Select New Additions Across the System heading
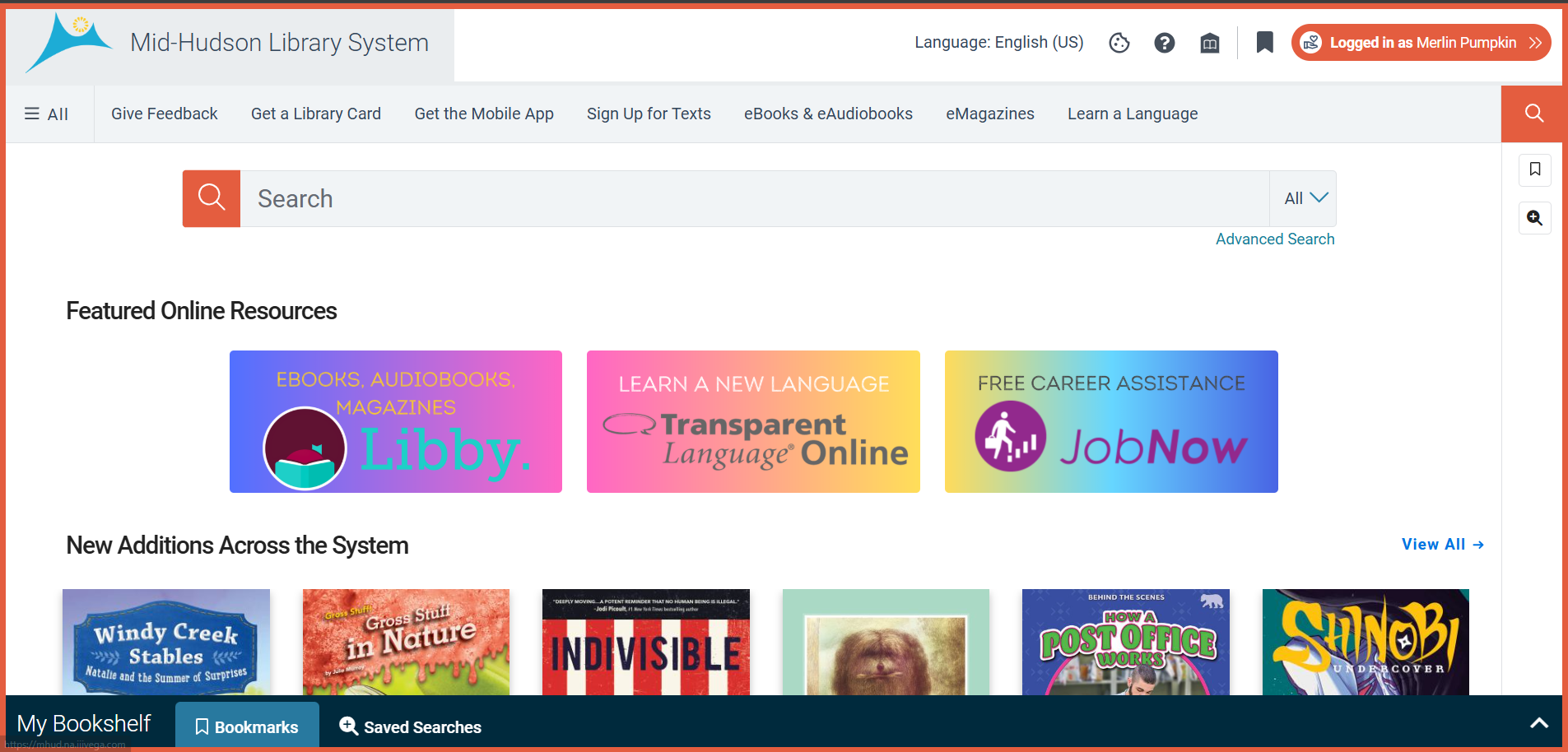Viewport: 1568px width, 752px height. point(237,545)
